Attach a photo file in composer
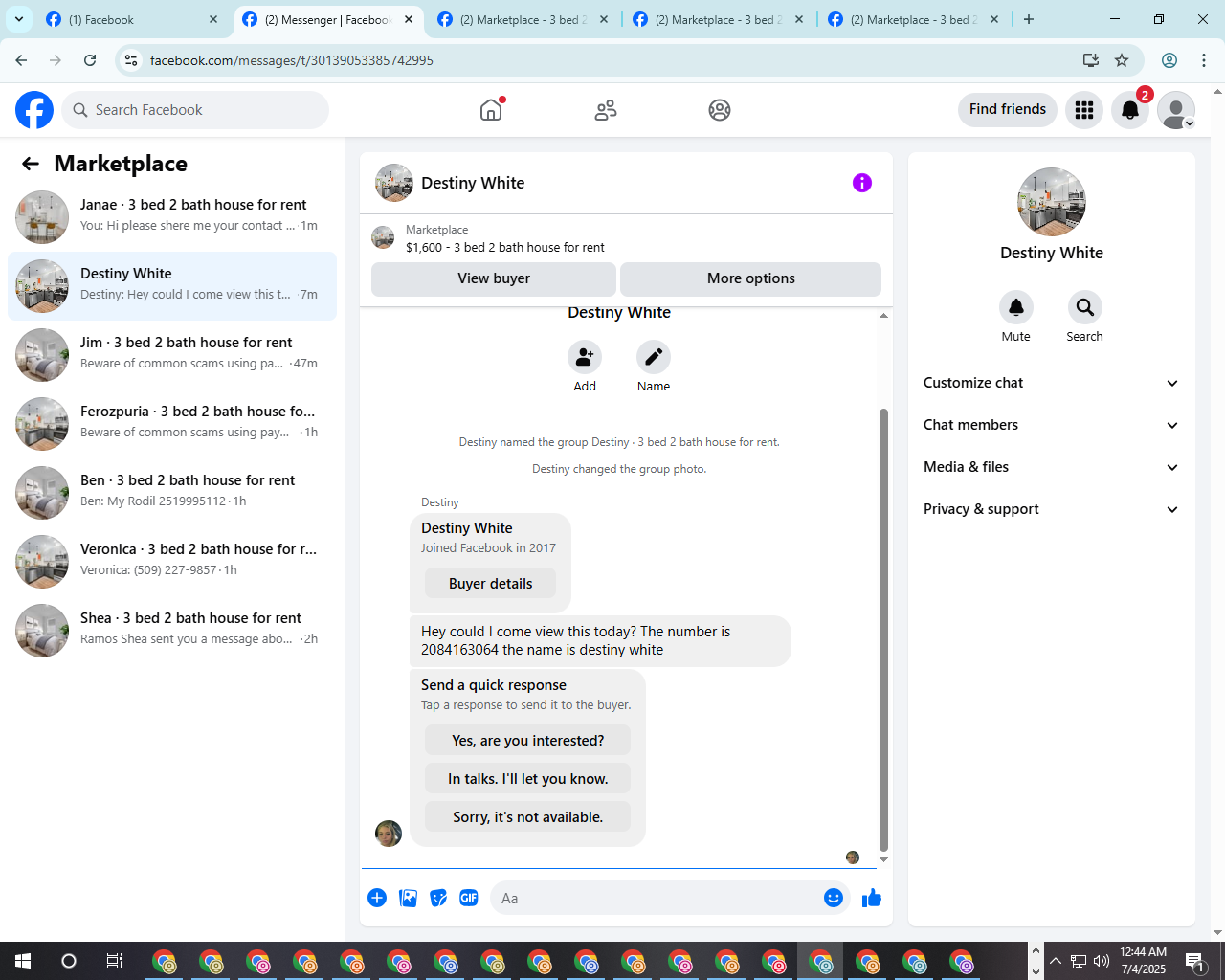Screen dimensions: 1225x980 (408, 898)
